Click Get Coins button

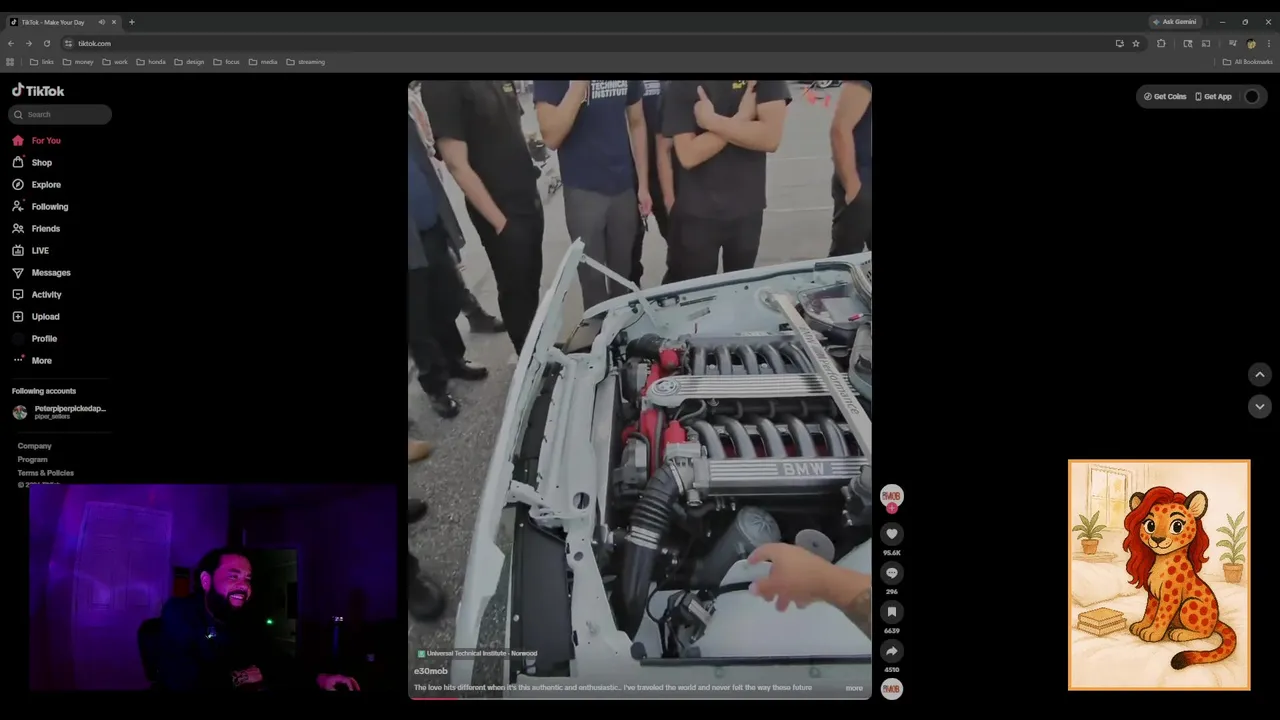point(1165,96)
